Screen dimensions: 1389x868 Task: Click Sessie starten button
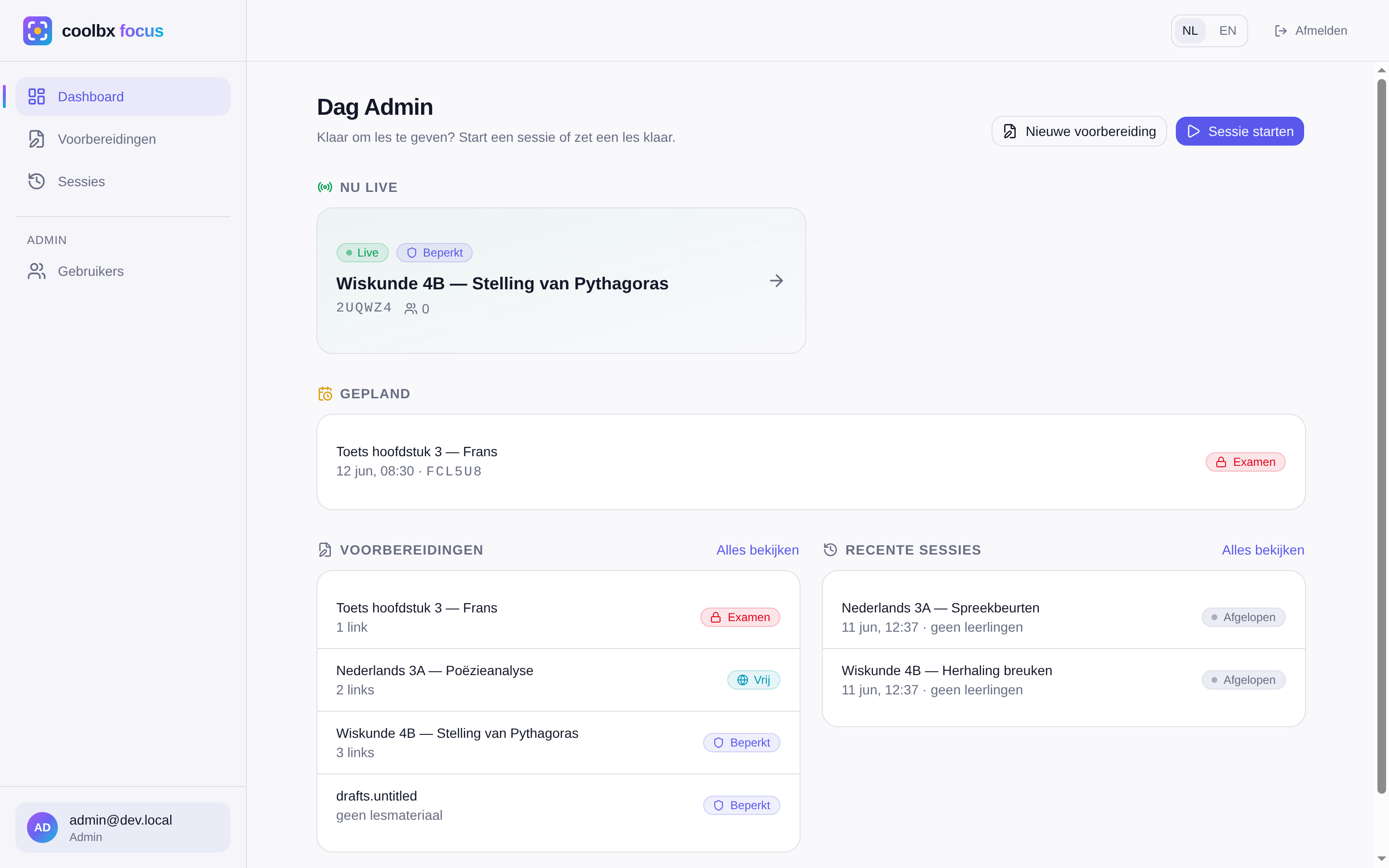click(1240, 132)
